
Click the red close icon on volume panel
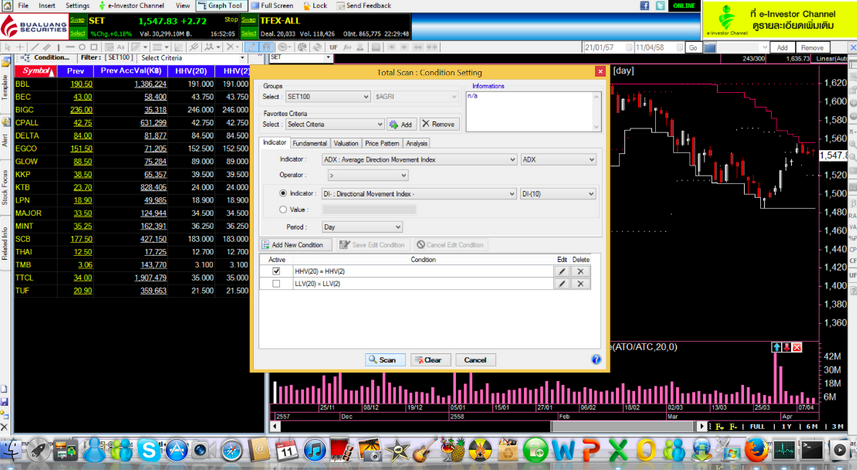tap(797, 347)
